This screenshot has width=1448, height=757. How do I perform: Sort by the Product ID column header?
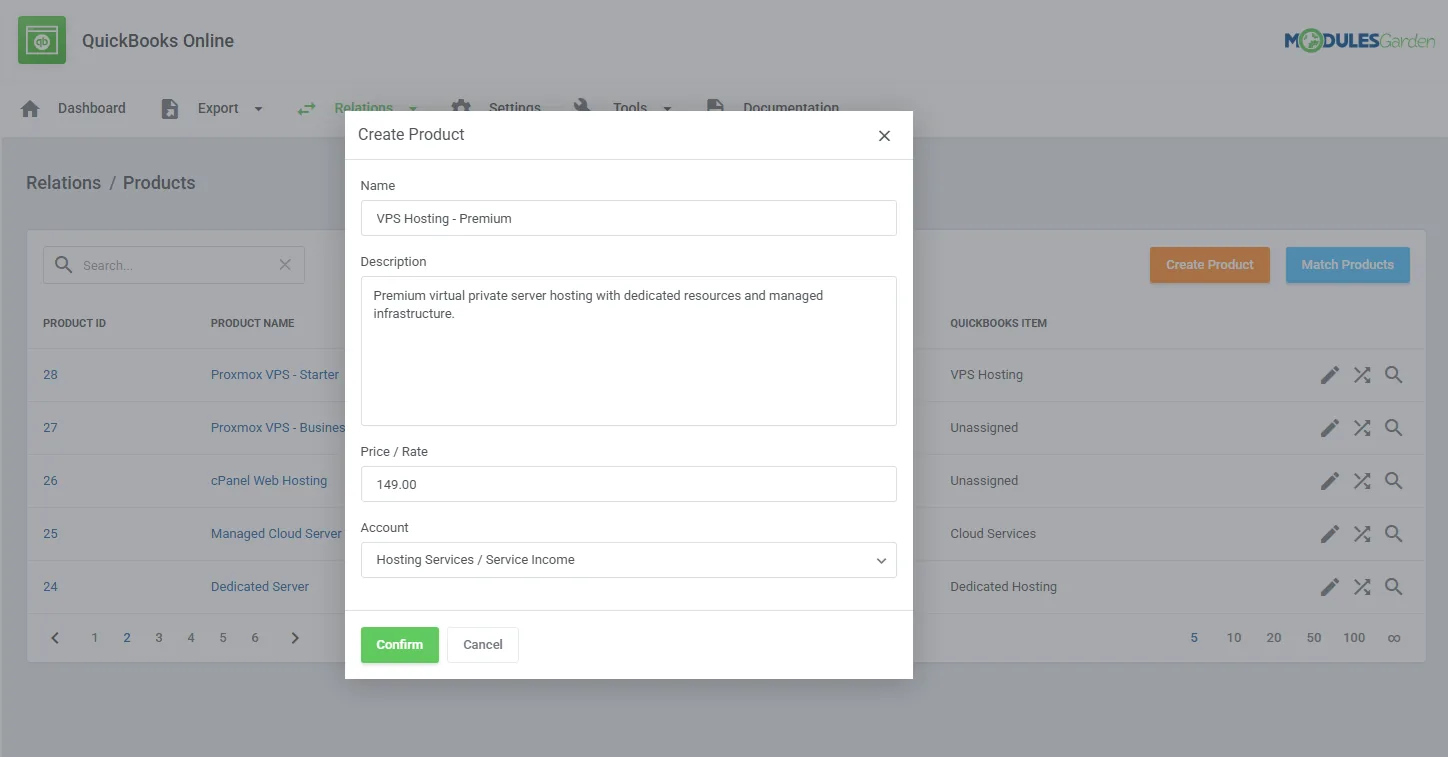tap(74, 324)
